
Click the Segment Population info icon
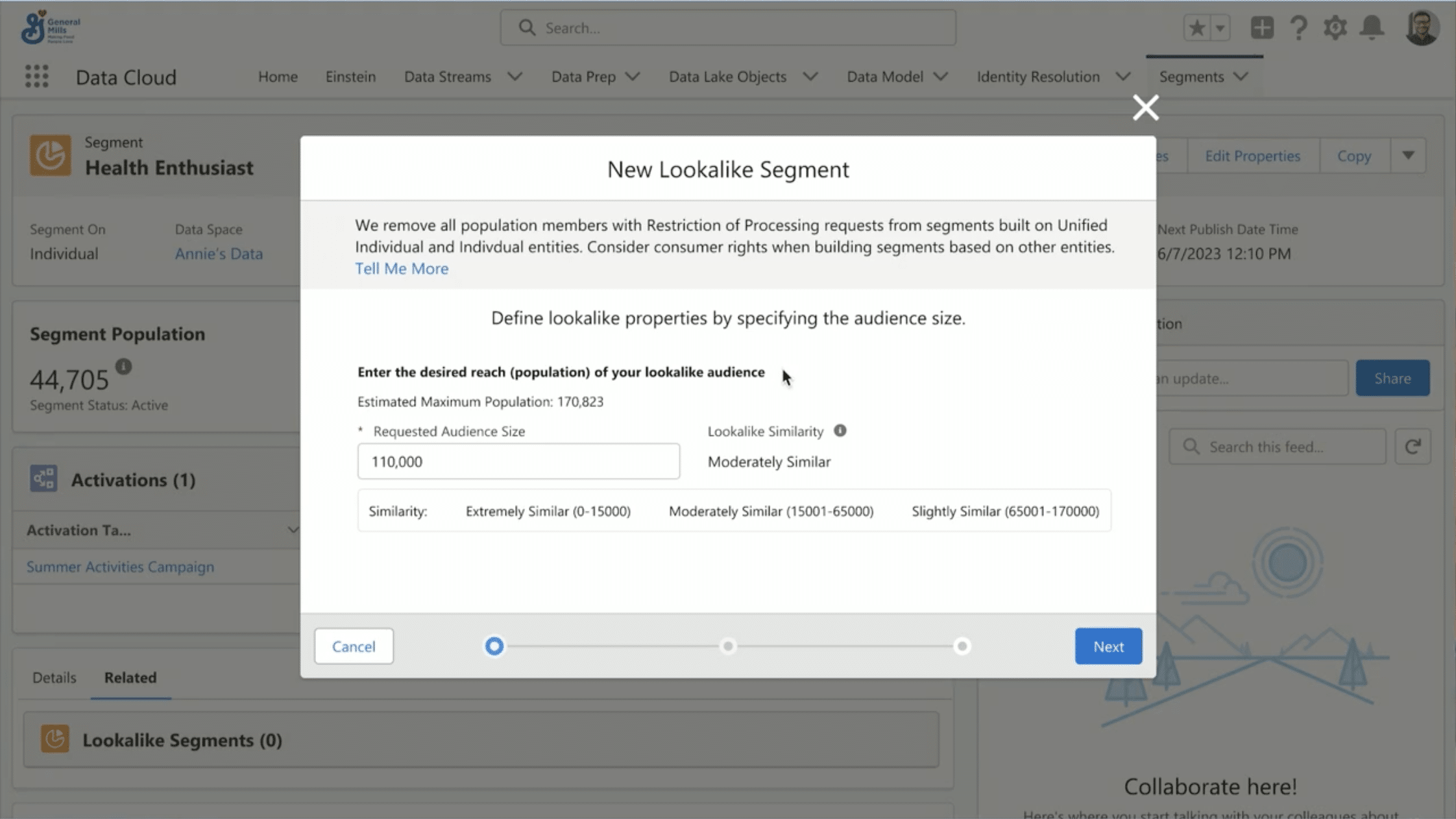[x=123, y=367]
